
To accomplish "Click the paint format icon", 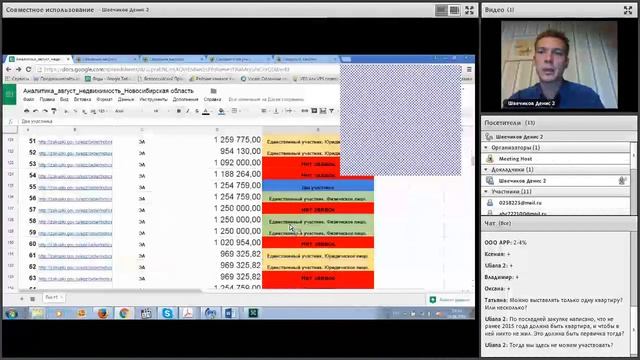I will pyautogui.click(x=54, y=111).
